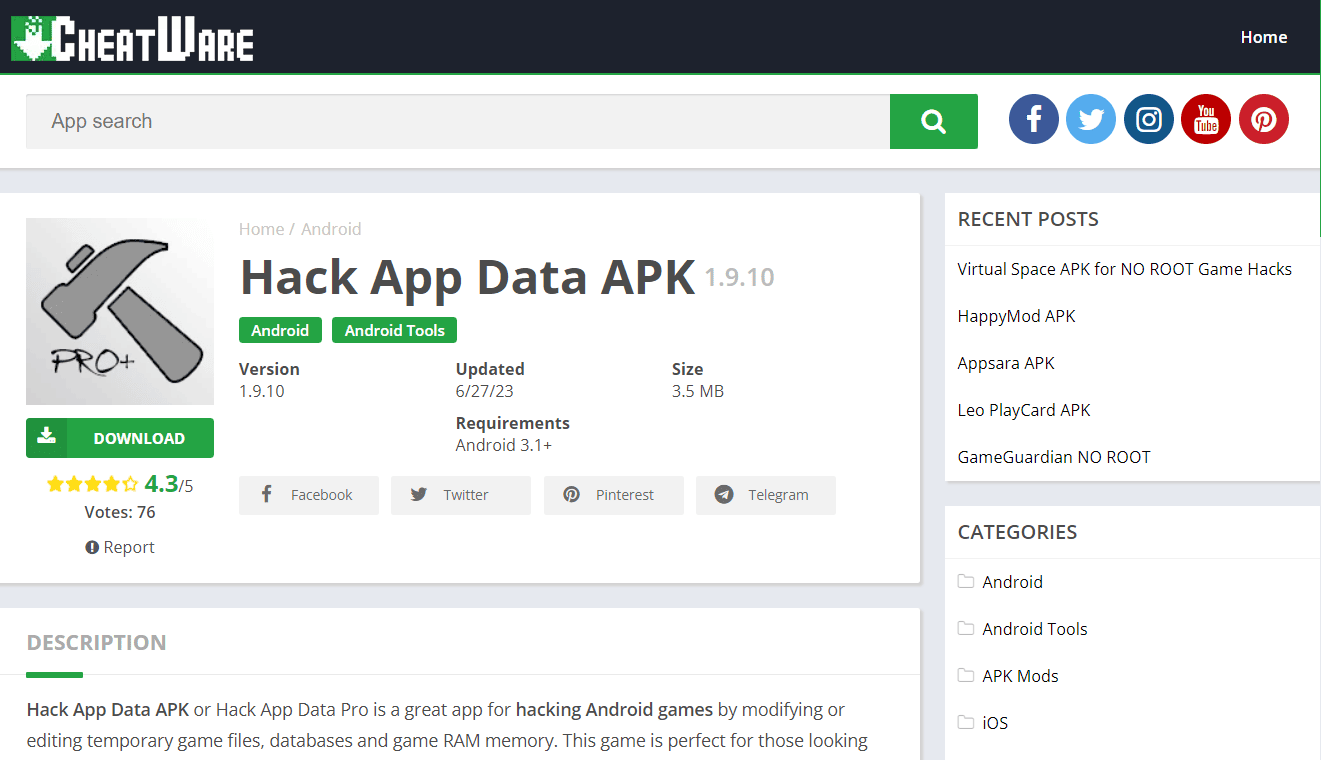This screenshot has width=1321, height=760.
Task: Open the YouTube social circle icon
Action: pyautogui.click(x=1206, y=120)
